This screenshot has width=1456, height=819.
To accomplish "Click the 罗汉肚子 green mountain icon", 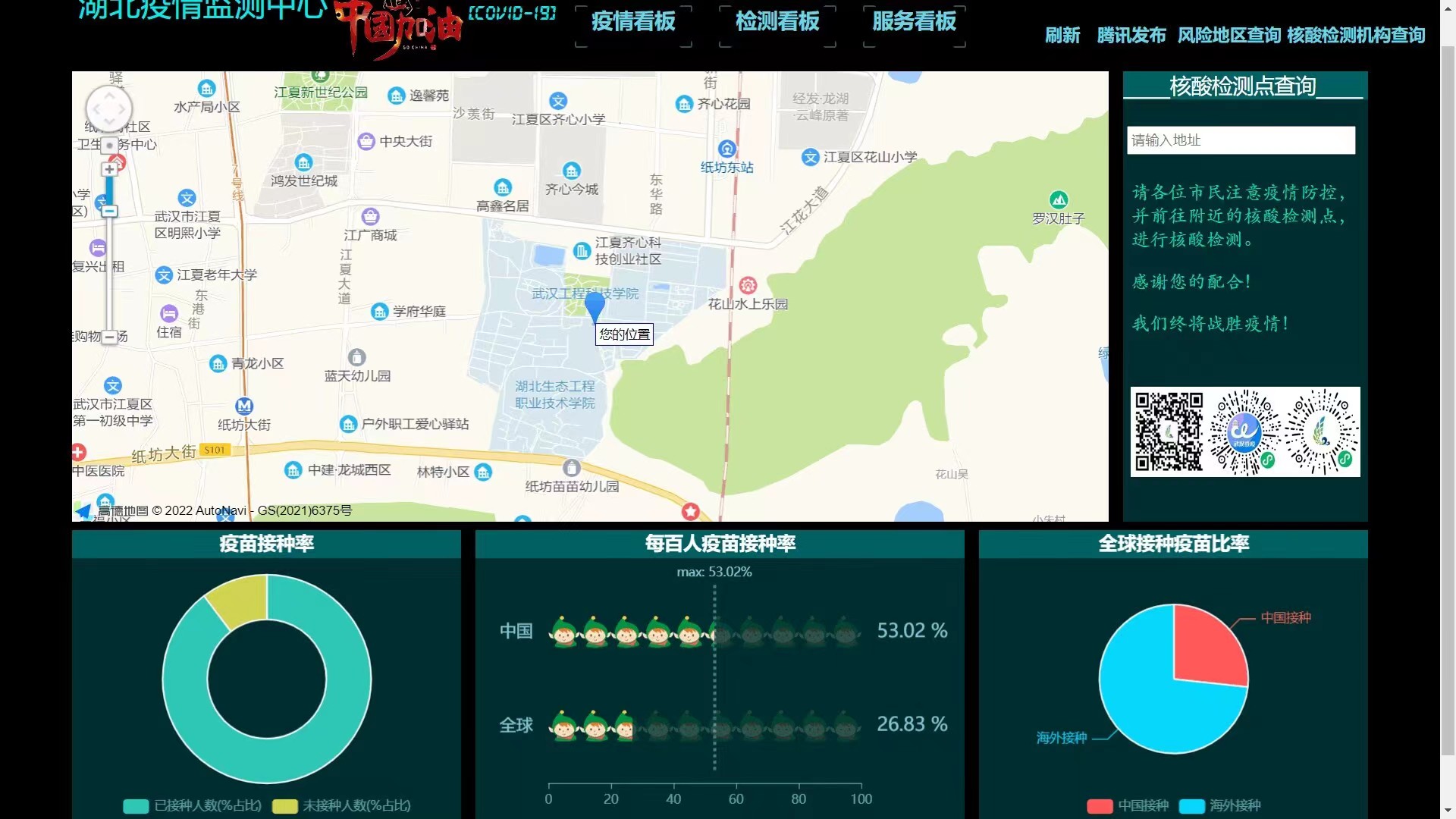I will click(1059, 199).
